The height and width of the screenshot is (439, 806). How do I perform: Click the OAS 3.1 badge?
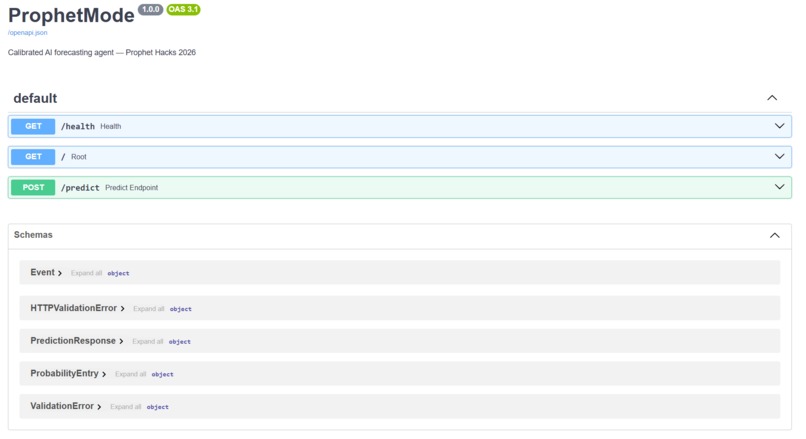coord(183,9)
